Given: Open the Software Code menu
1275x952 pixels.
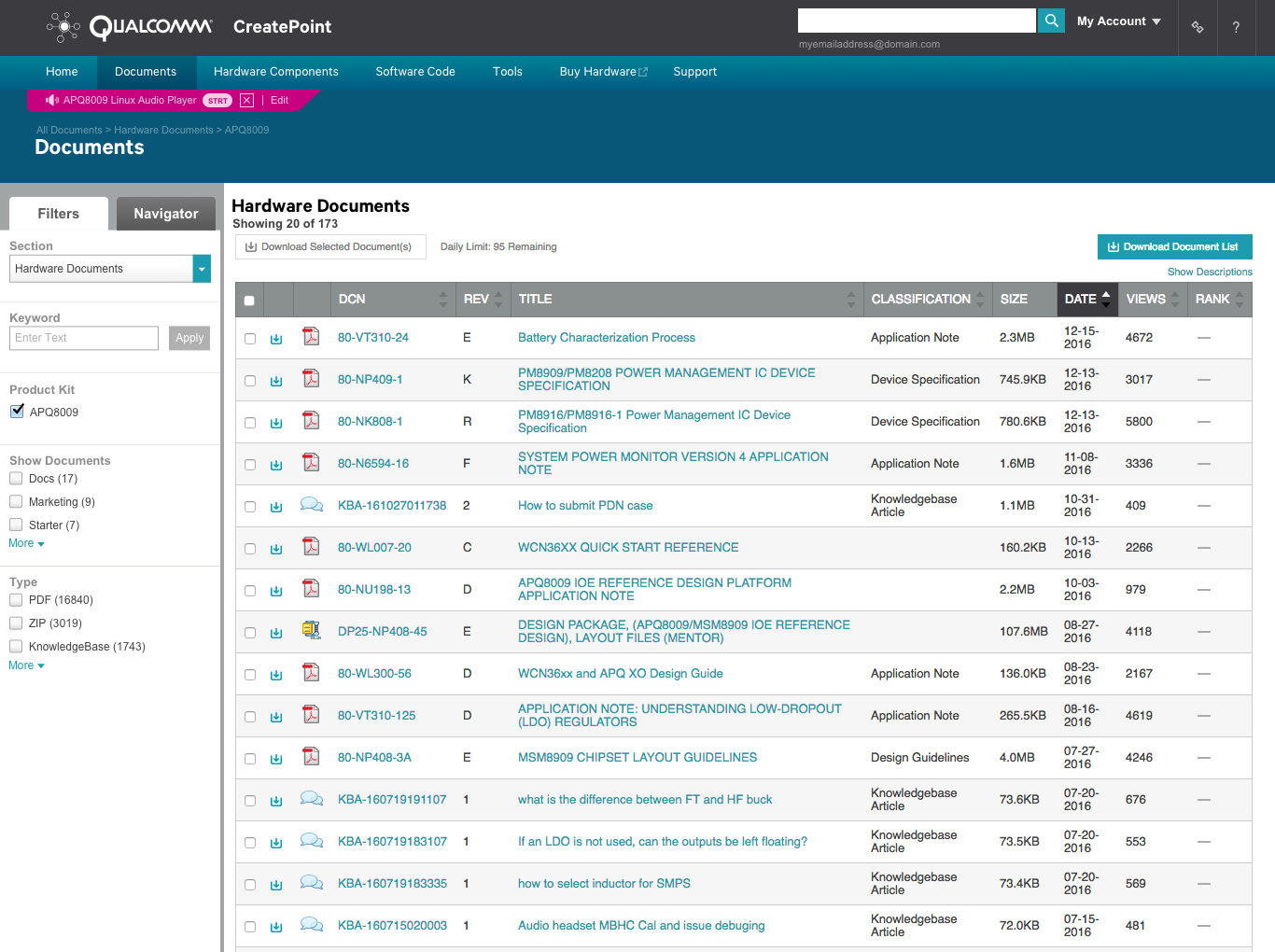Looking at the screenshot, I should [415, 72].
